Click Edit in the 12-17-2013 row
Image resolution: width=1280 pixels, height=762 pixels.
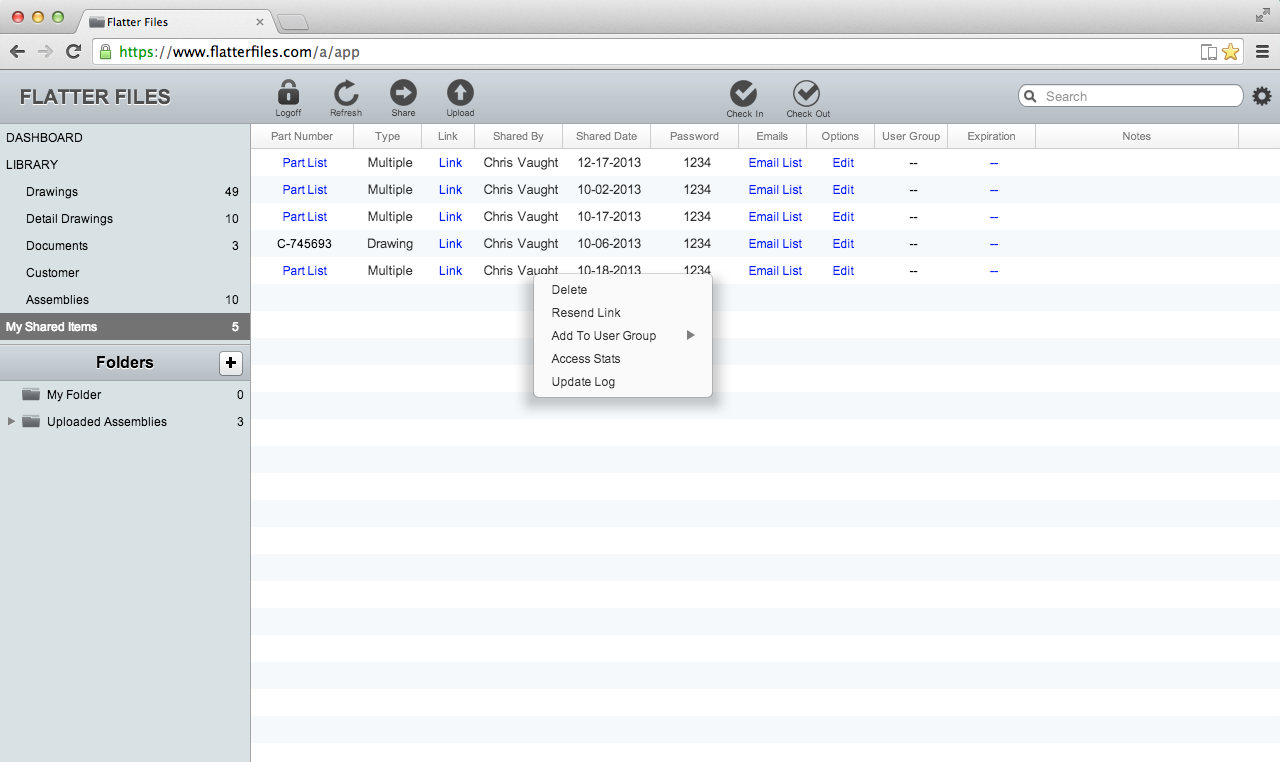tap(843, 163)
